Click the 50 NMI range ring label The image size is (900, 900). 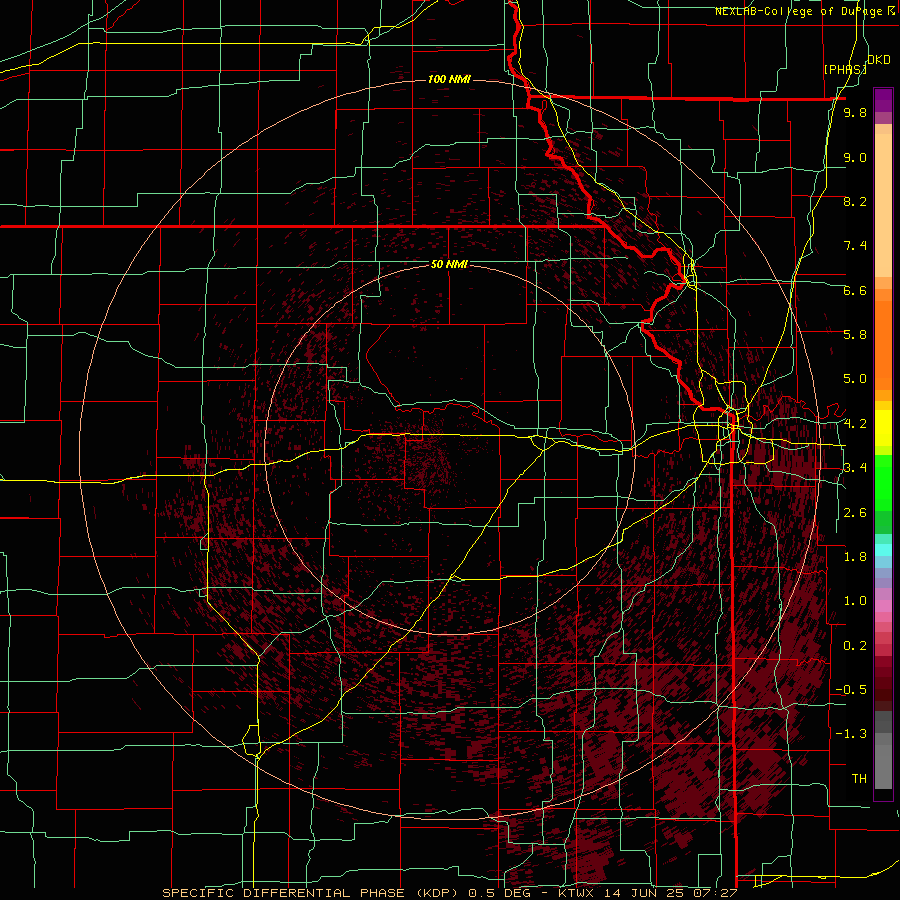pos(449,264)
